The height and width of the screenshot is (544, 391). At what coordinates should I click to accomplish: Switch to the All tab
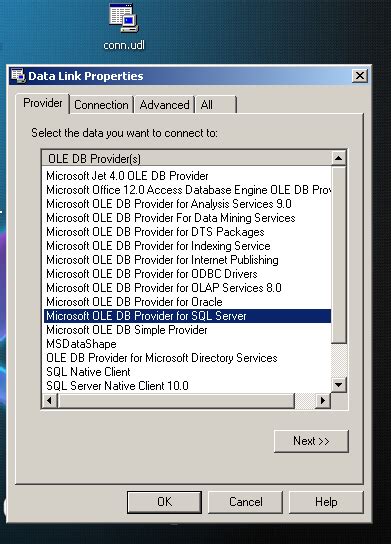(216, 105)
